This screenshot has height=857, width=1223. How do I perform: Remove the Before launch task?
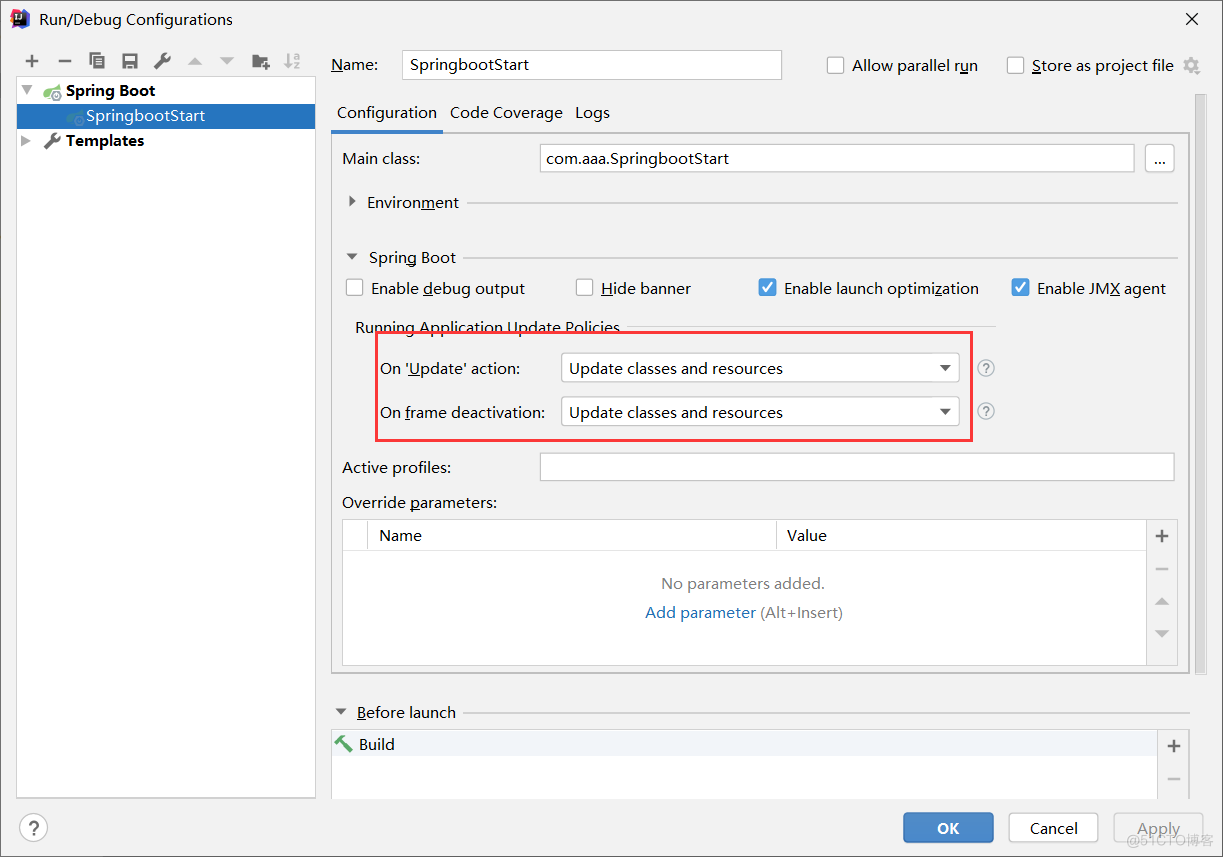(x=1174, y=779)
